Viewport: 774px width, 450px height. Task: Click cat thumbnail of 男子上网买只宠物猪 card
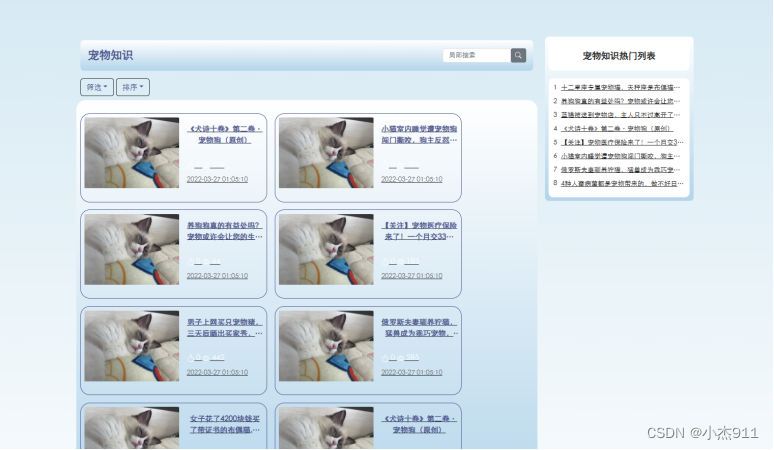(132, 346)
